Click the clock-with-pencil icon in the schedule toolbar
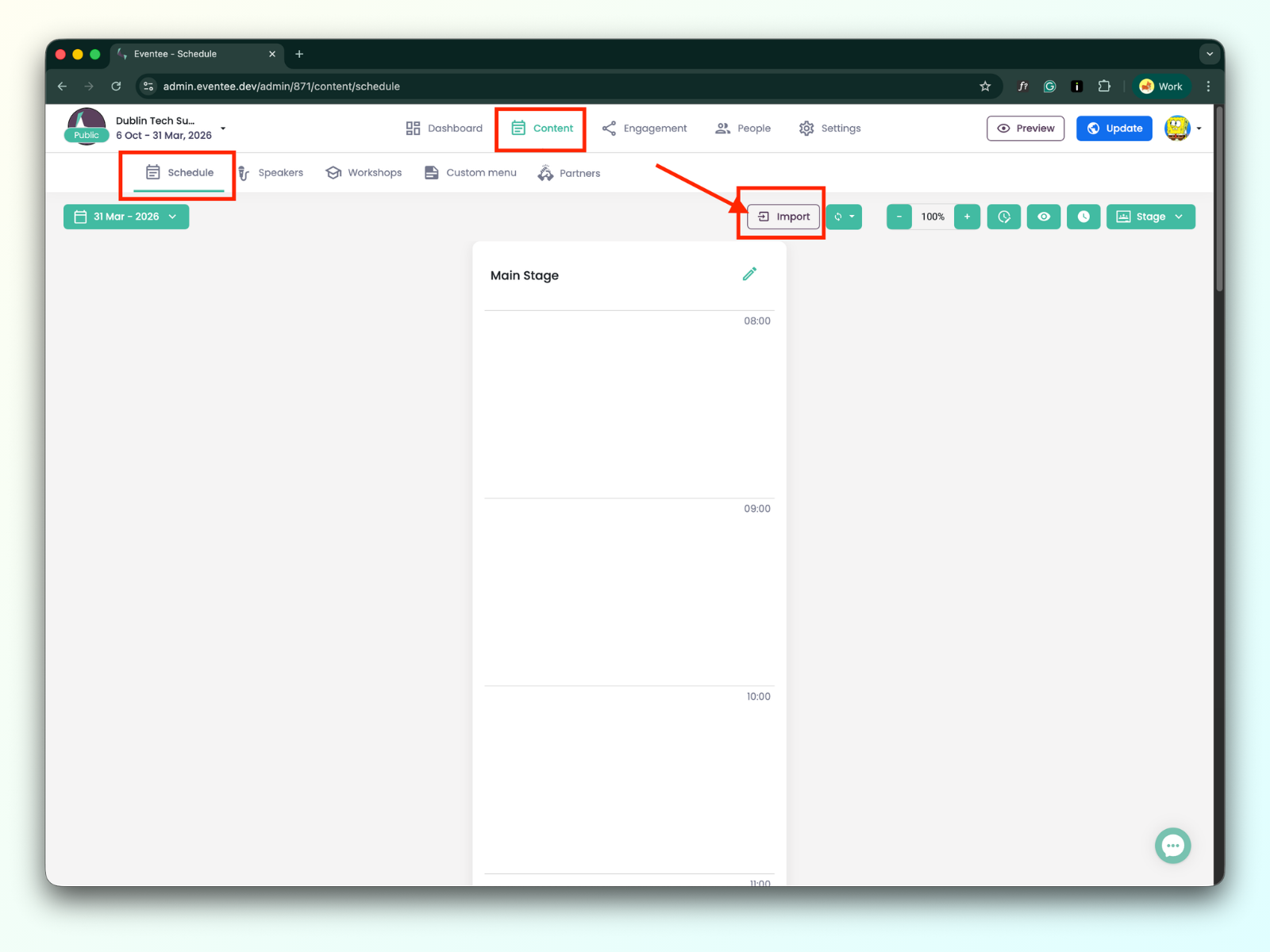This screenshot has height=952, width=1270. pos(1004,217)
